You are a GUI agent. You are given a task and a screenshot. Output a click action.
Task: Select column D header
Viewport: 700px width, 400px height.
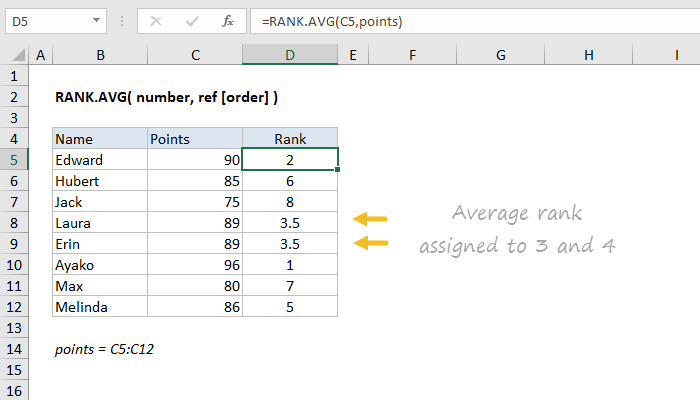[x=290, y=56]
